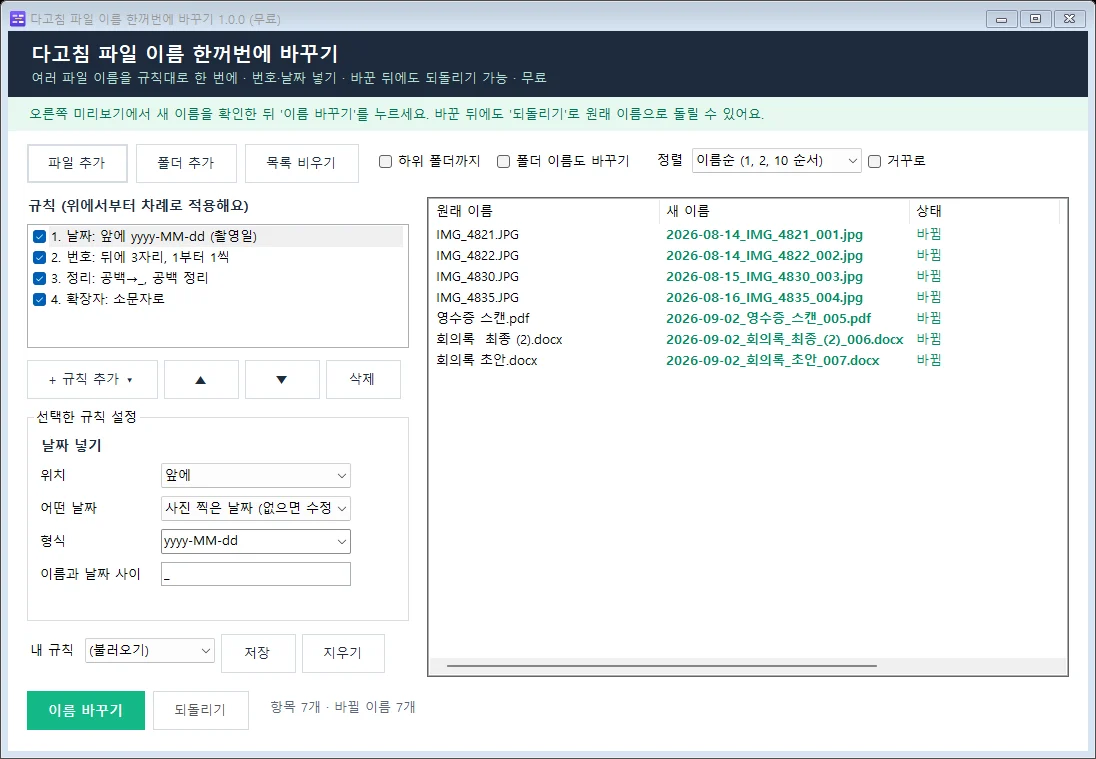
Task: Enable 폴더 이름도 바꾸기 checkbox
Action: (503, 161)
